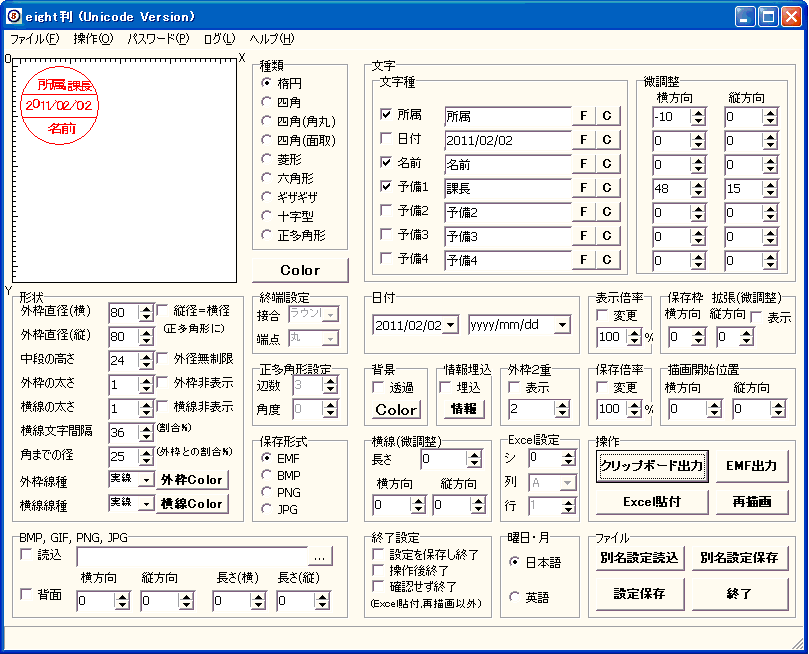Click the stamp preview image
This screenshot has width=809, height=654.
(x=60, y=105)
